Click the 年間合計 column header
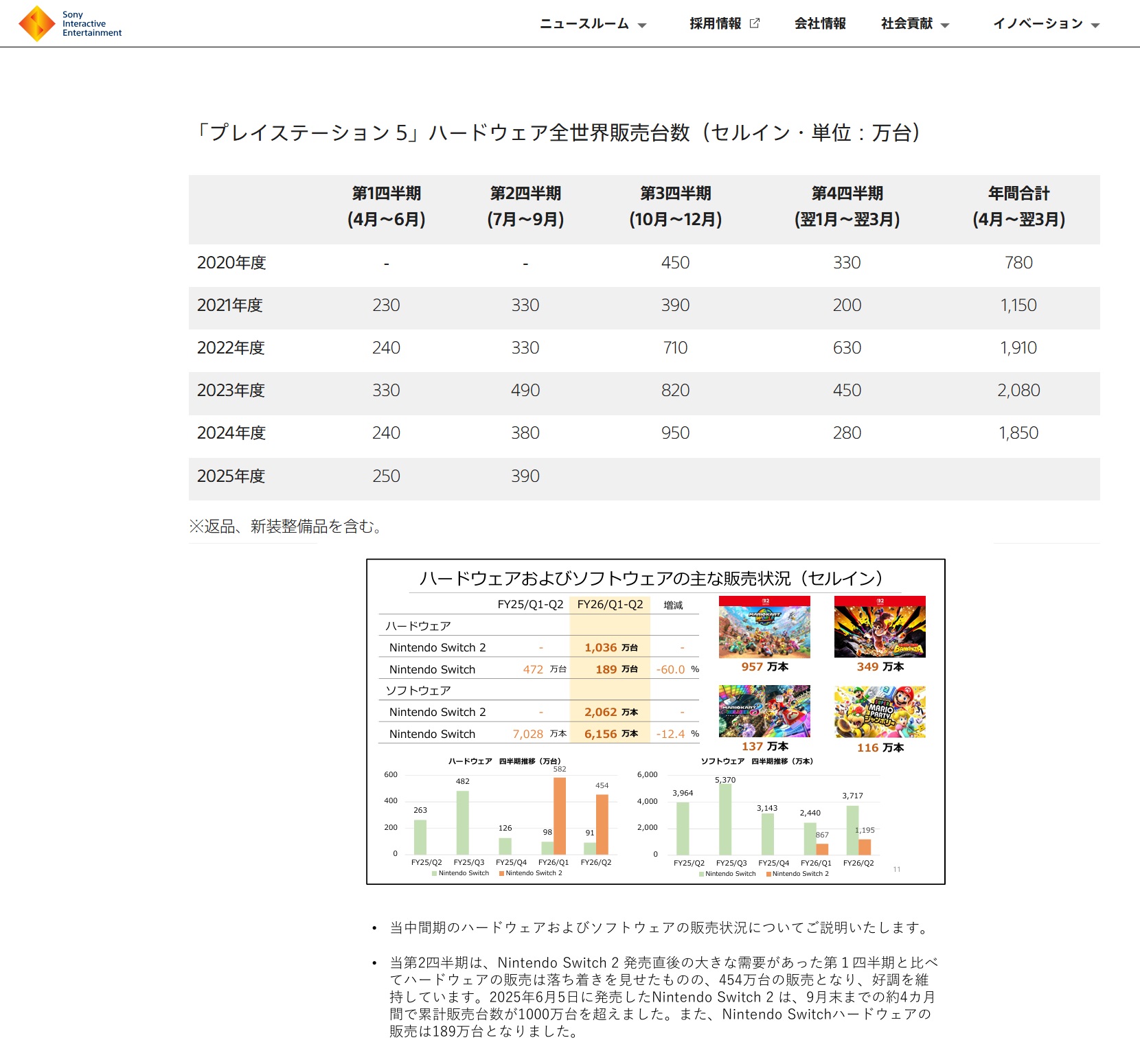The image size is (1140, 1064). pyautogui.click(x=1018, y=207)
